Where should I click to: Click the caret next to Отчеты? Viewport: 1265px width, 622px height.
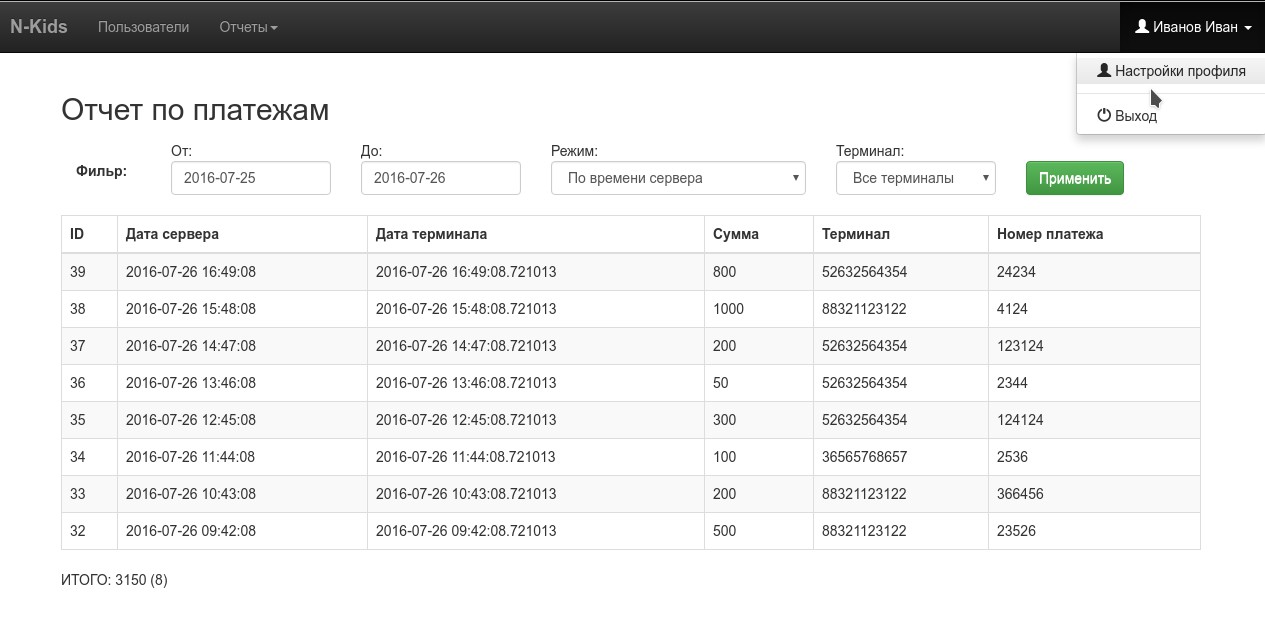pos(274,28)
